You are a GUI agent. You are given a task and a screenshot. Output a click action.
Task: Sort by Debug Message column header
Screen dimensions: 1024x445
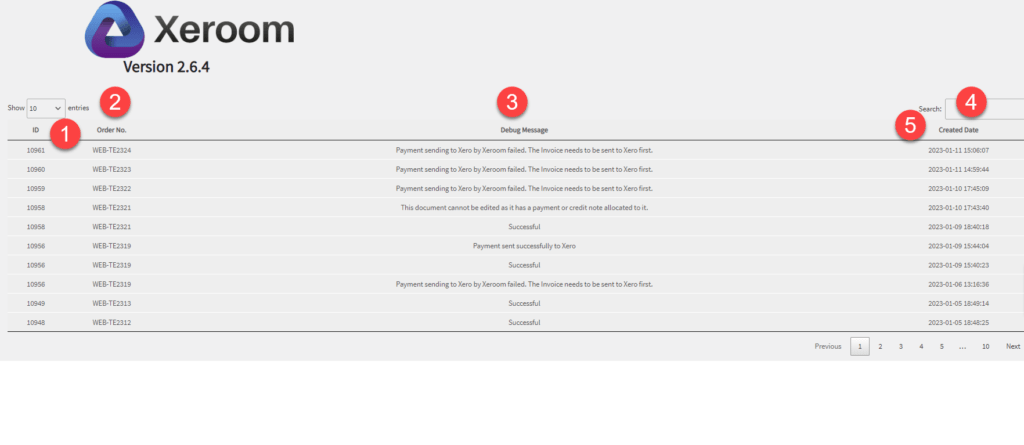coord(524,130)
